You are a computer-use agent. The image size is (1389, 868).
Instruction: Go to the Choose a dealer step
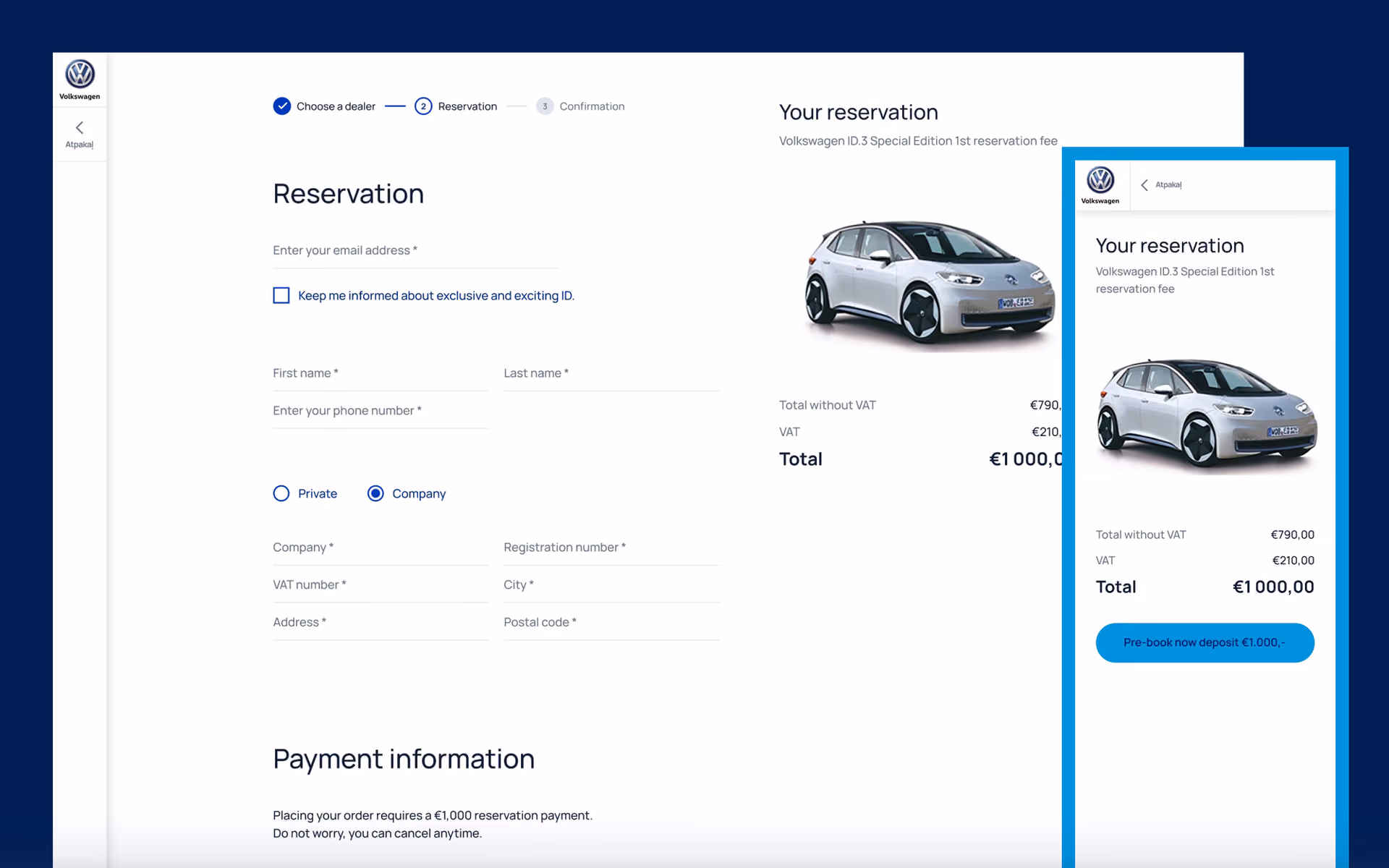coord(336,106)
